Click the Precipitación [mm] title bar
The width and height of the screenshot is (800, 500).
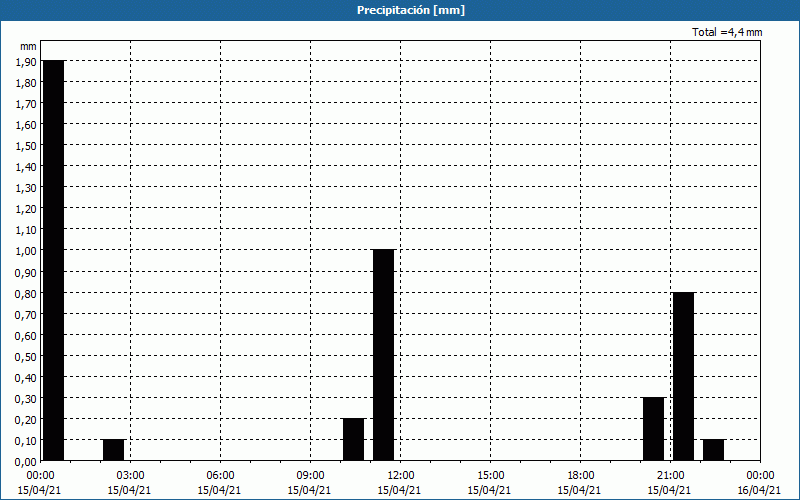400,10
